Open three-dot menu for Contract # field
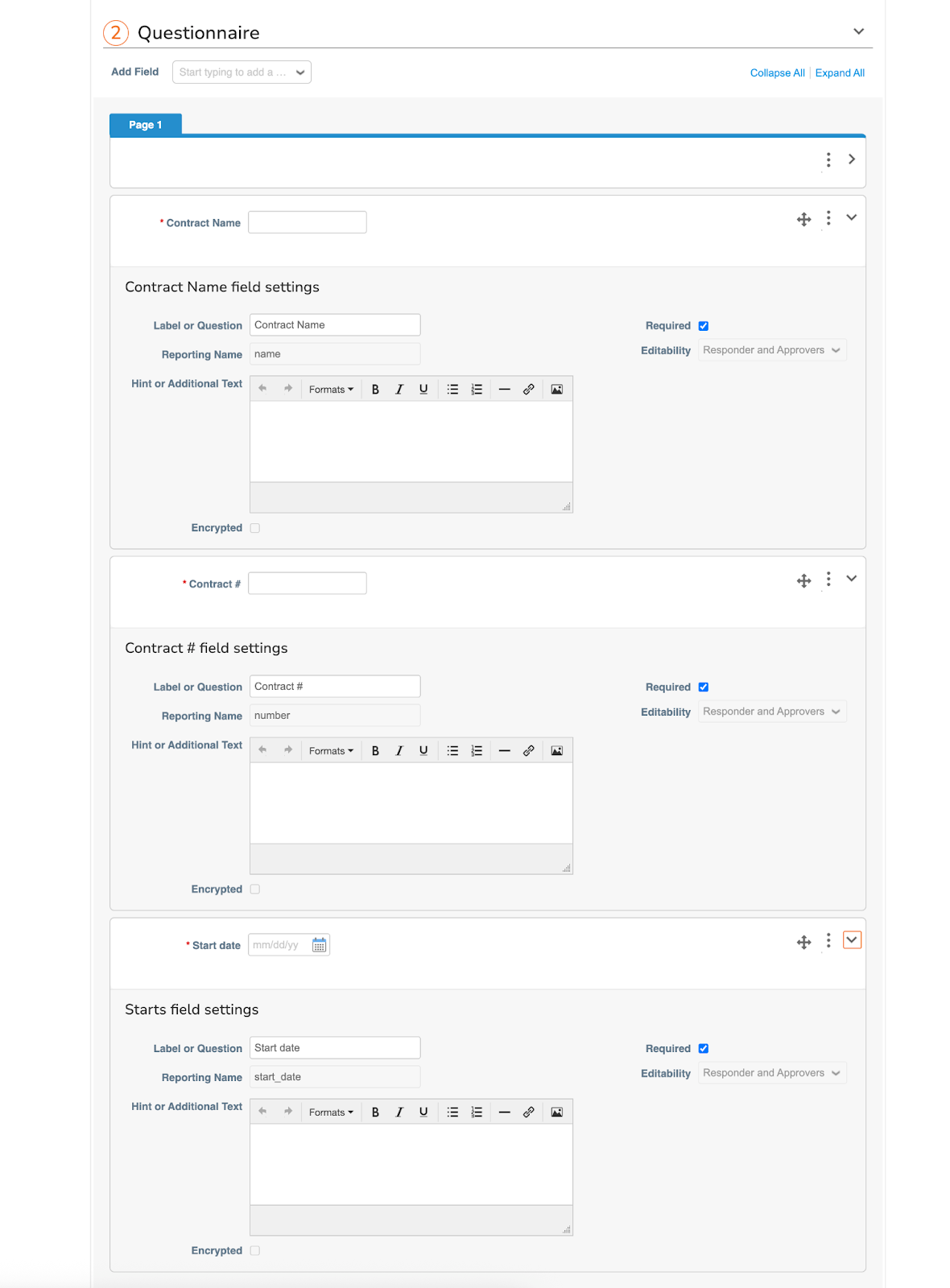The height and width of the screenshot is (1288, 950). 828,580
